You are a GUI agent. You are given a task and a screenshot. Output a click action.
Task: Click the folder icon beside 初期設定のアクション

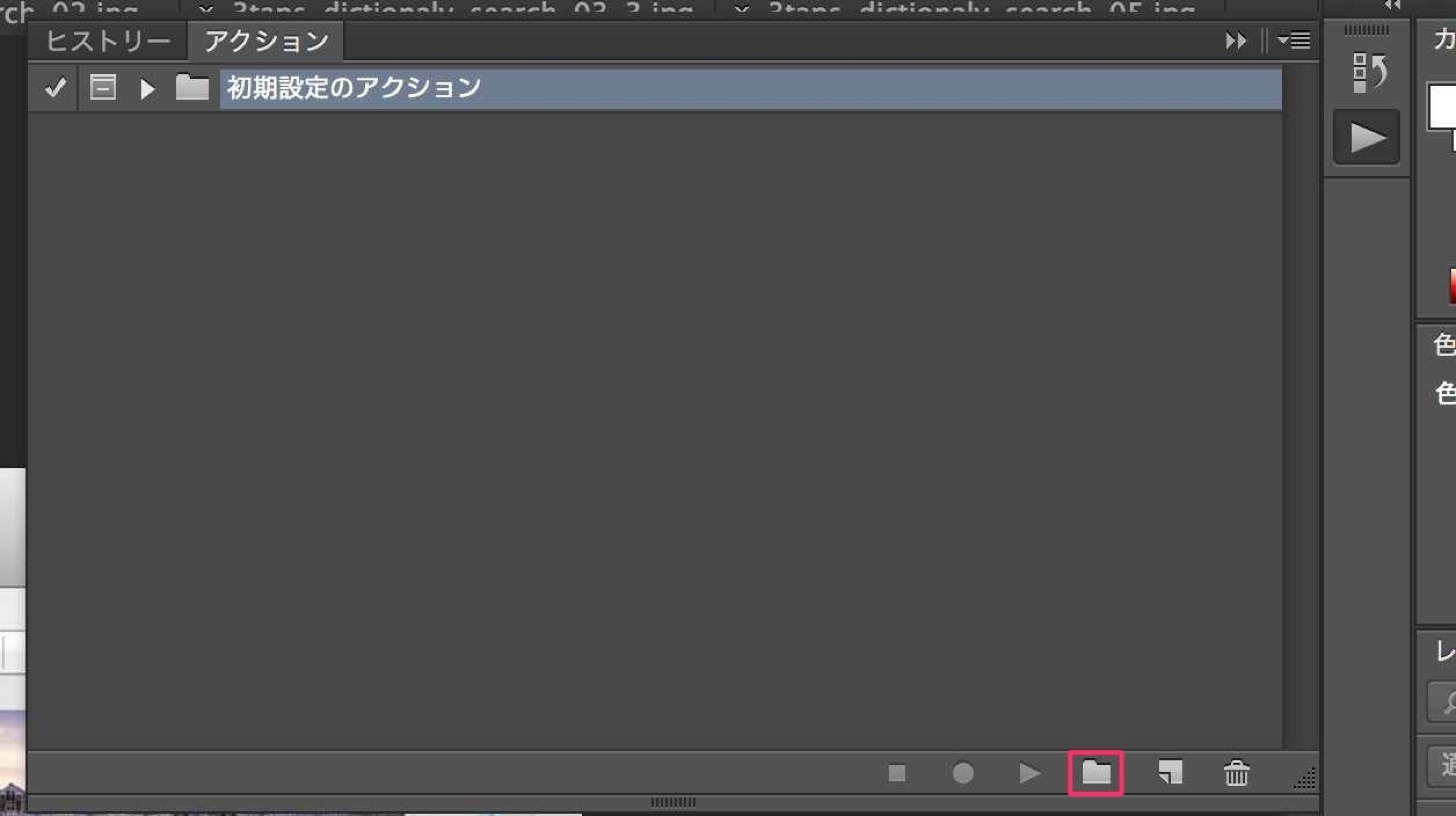point(192,88)
